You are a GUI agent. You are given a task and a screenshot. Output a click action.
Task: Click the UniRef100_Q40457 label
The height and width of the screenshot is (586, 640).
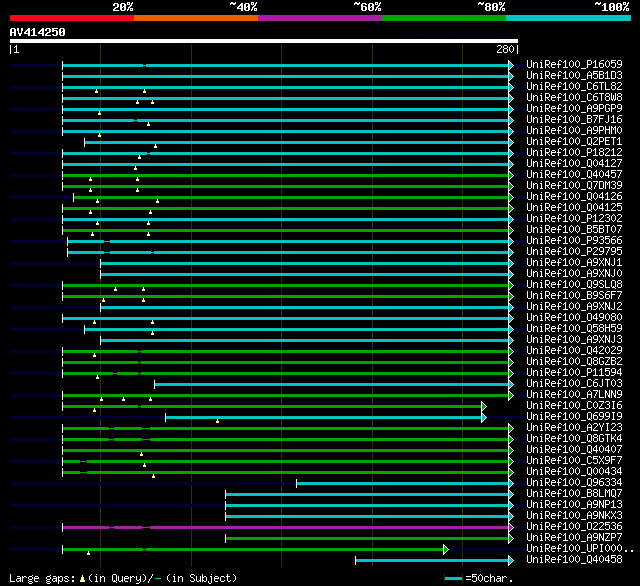coord(574,175)
